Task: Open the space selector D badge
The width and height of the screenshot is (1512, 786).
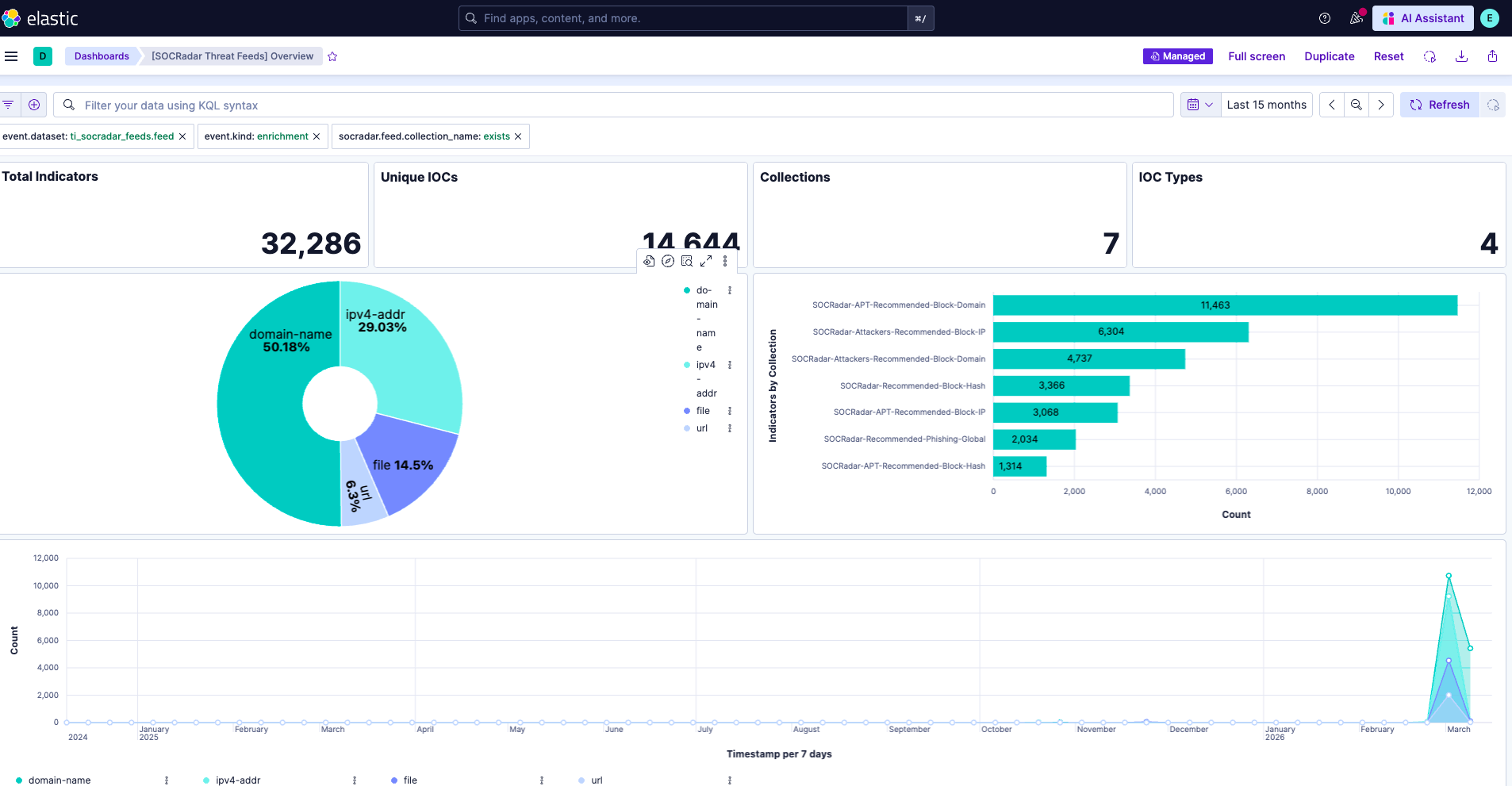Action: tap(43, 56)
